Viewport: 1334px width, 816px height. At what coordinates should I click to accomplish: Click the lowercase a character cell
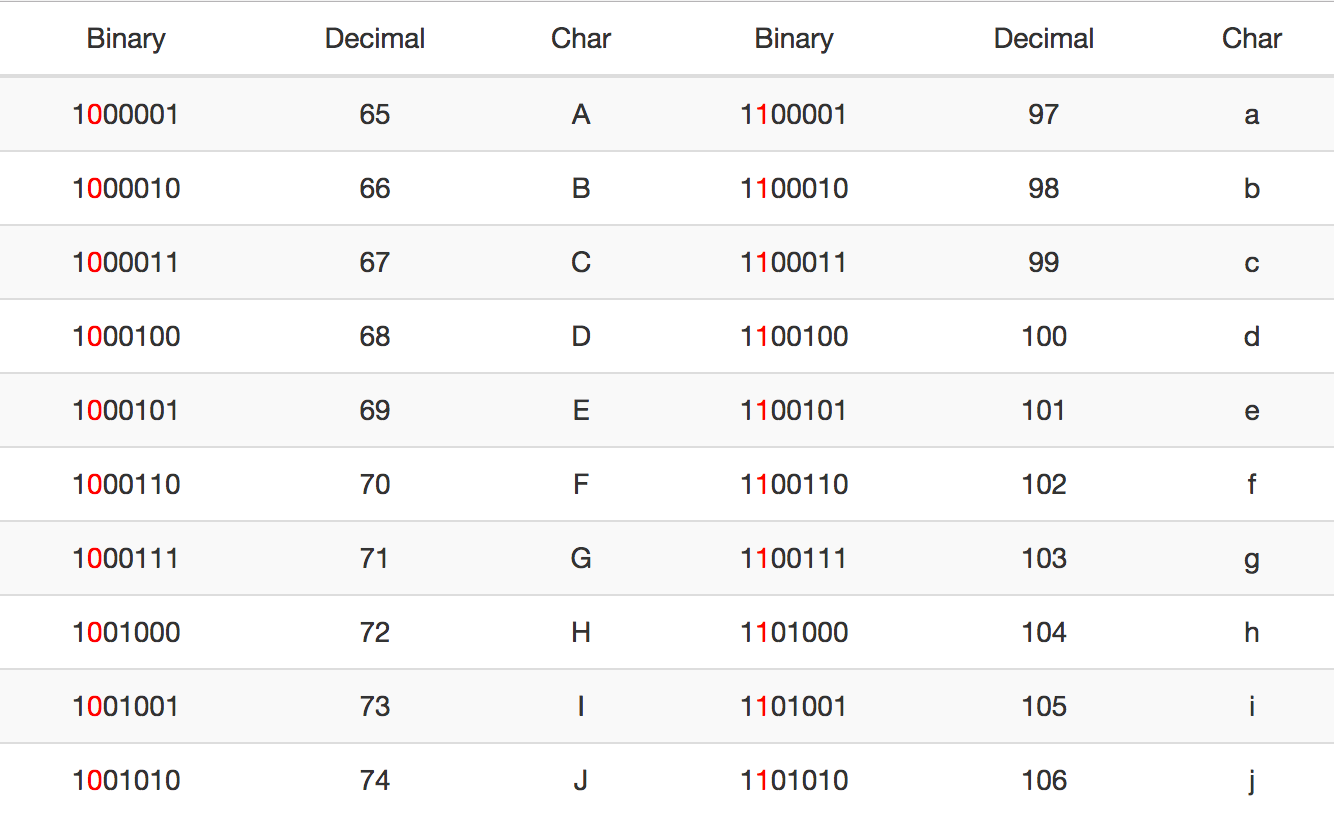coord(1252,115)
